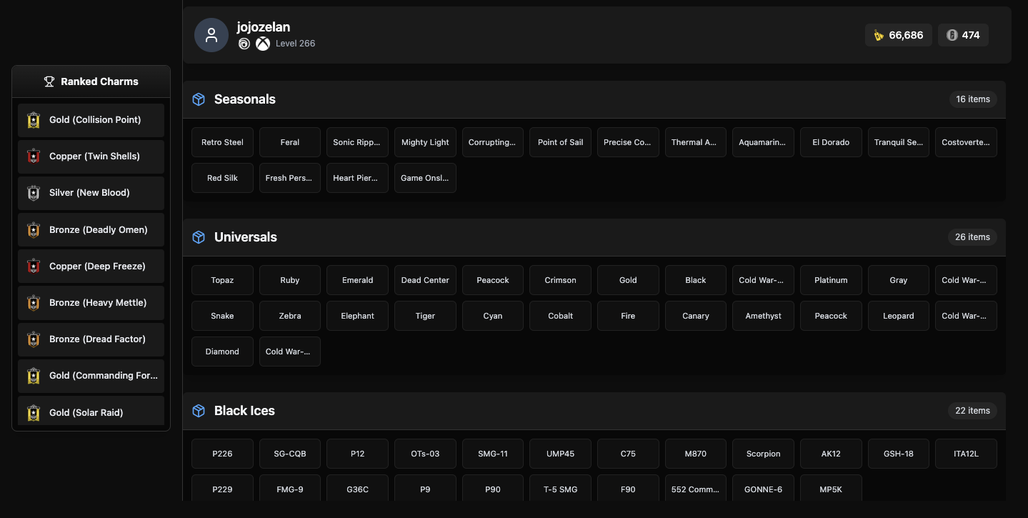The width and height of the screenshot is (1028, 518).
Task: Click the Seasonals cube icon
Action: coord(199,99)
